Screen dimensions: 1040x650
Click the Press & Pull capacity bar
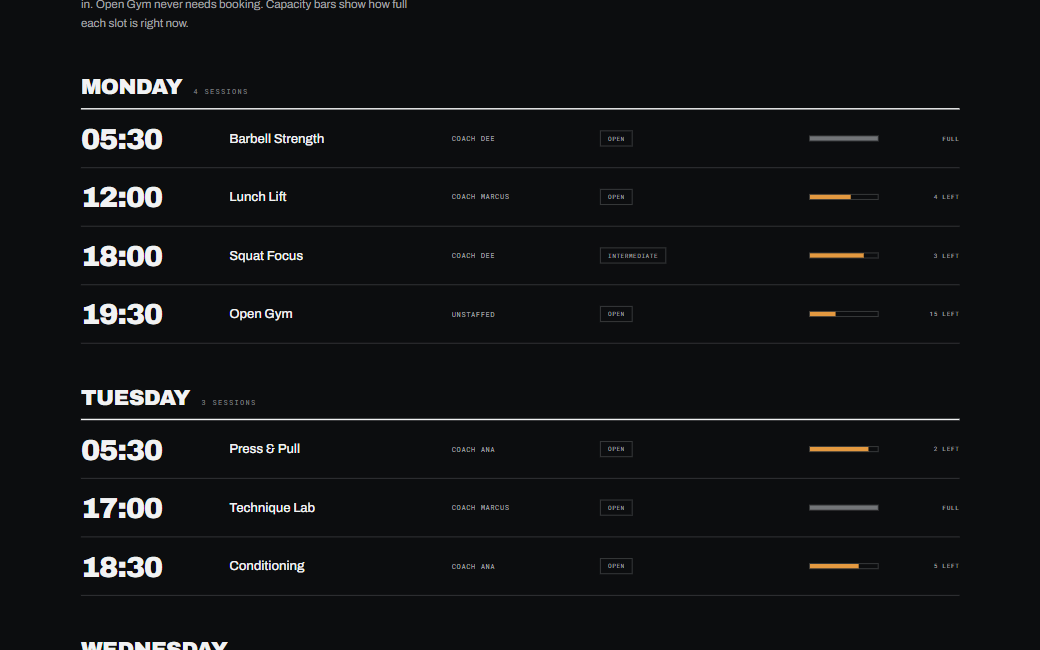(x=844, y=449)
